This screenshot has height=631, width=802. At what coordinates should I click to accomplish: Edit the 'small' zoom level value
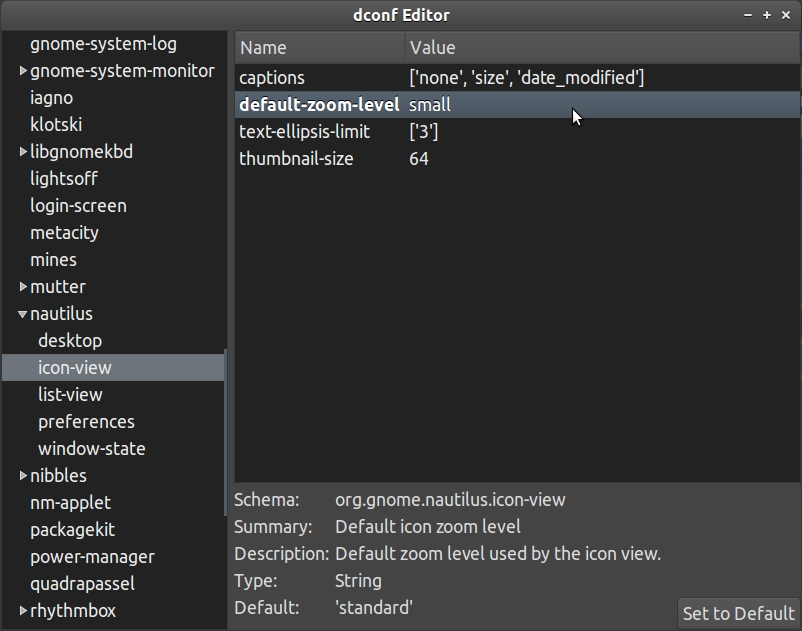(430, 105)
